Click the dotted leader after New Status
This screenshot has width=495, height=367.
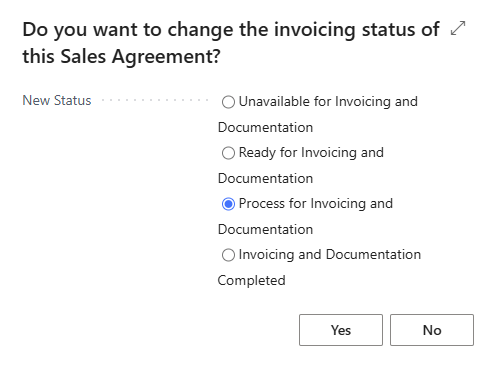tap(155, 100)
